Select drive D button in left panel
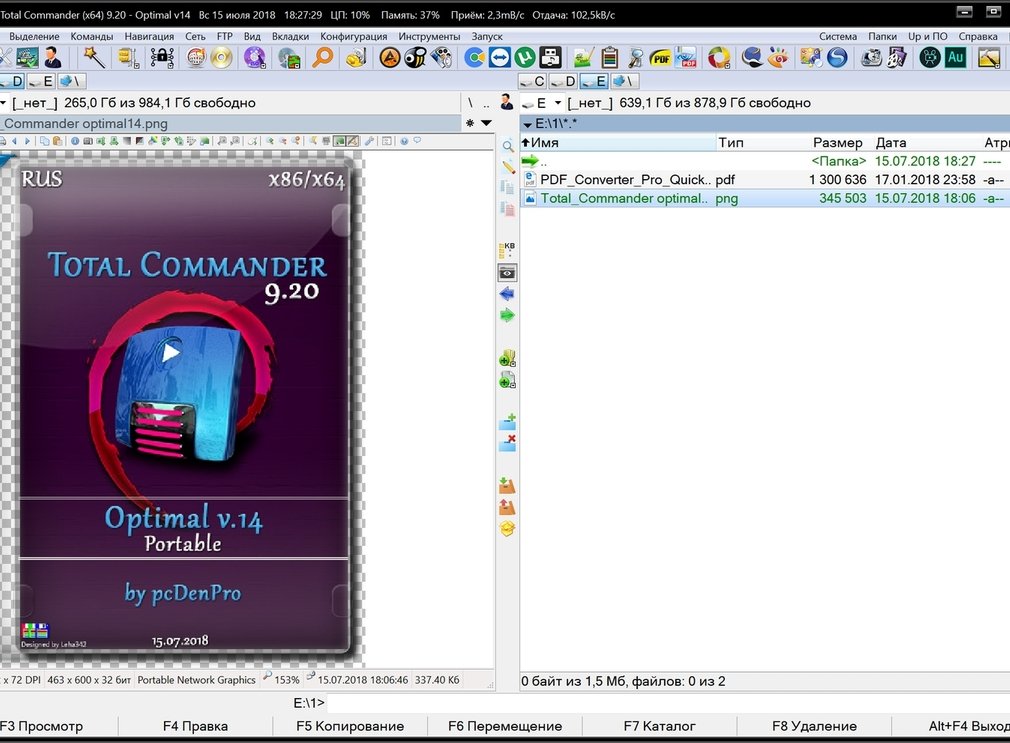The width and height of the screenshot is (1010, 743). (12, 81)
